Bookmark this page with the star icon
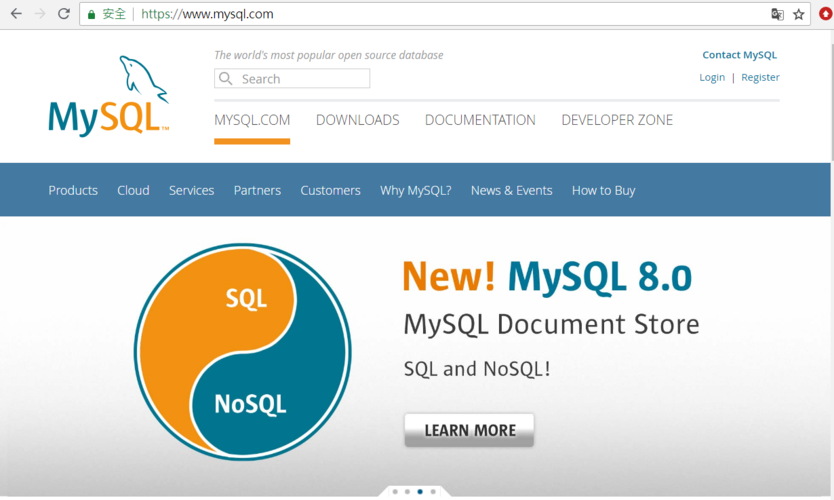Image resolution: width=834 pixels, height=500 pixels. click(x=798, y=14)
